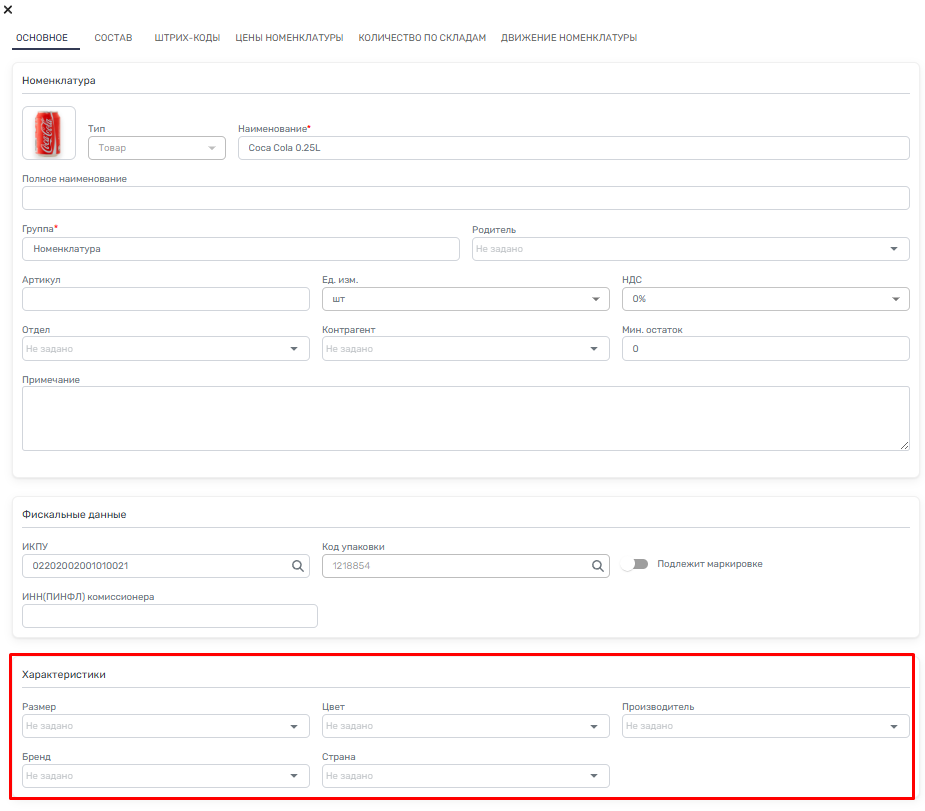925x811 pixels.
Task: Focus the Примечание text area
Action: (465, 418)
